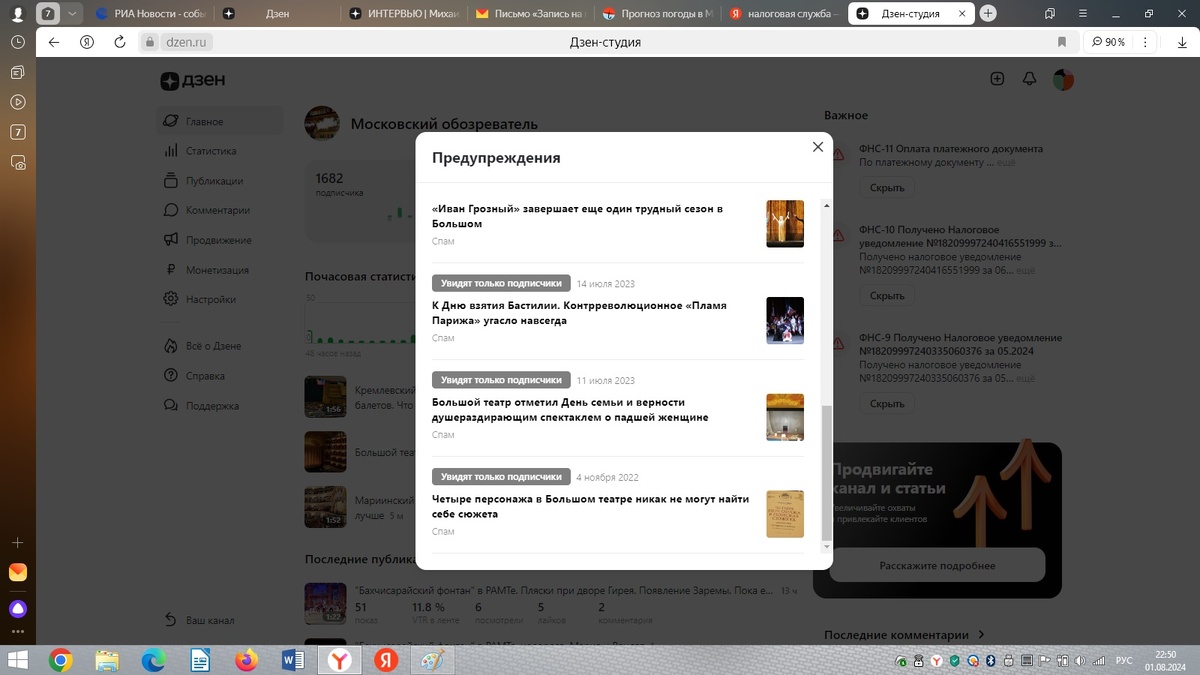Screen dimensions: 1200x675
Task: Click the browser back arrow
Action: coord(54,42)
